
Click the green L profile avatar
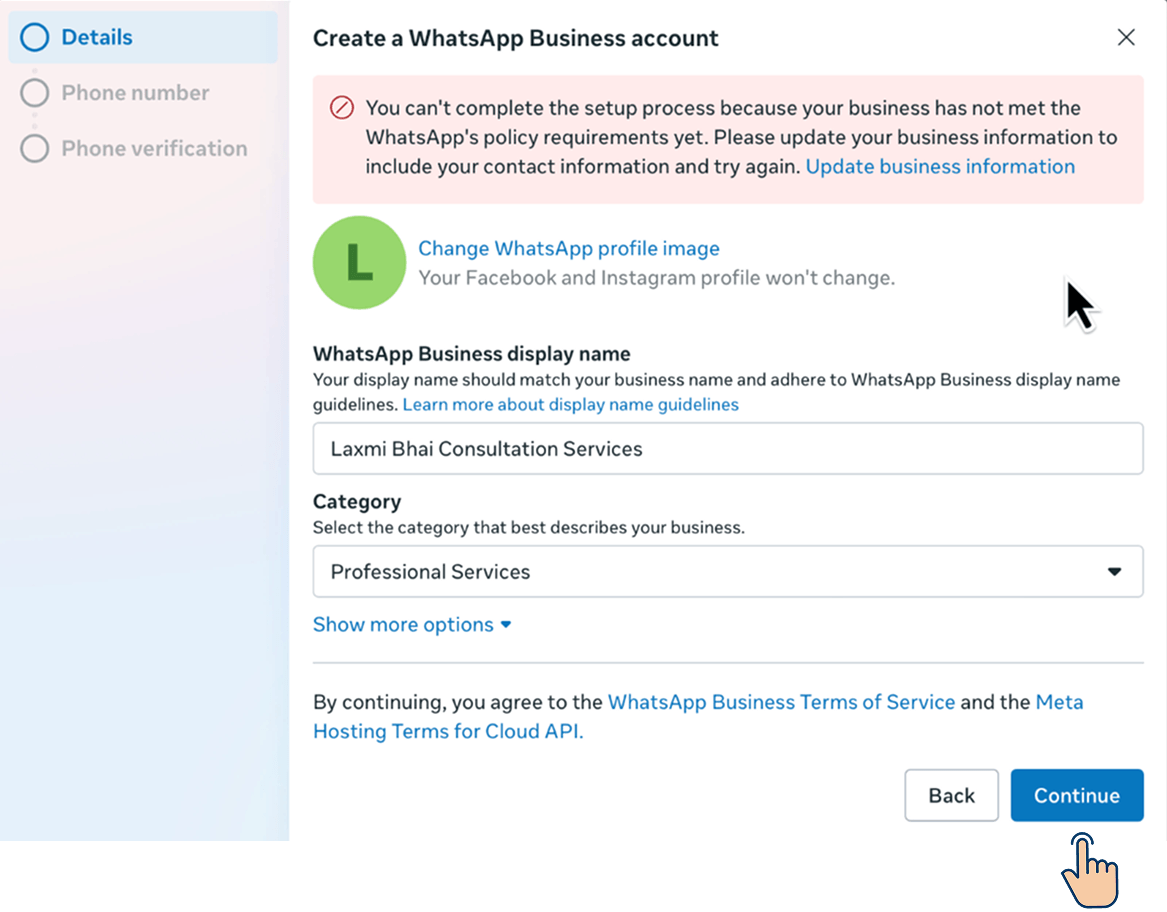coord(359,263)
